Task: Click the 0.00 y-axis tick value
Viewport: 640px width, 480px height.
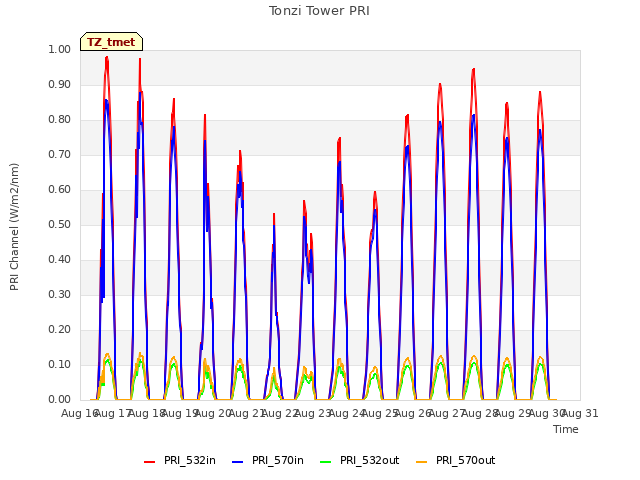Action: [60, 399]
